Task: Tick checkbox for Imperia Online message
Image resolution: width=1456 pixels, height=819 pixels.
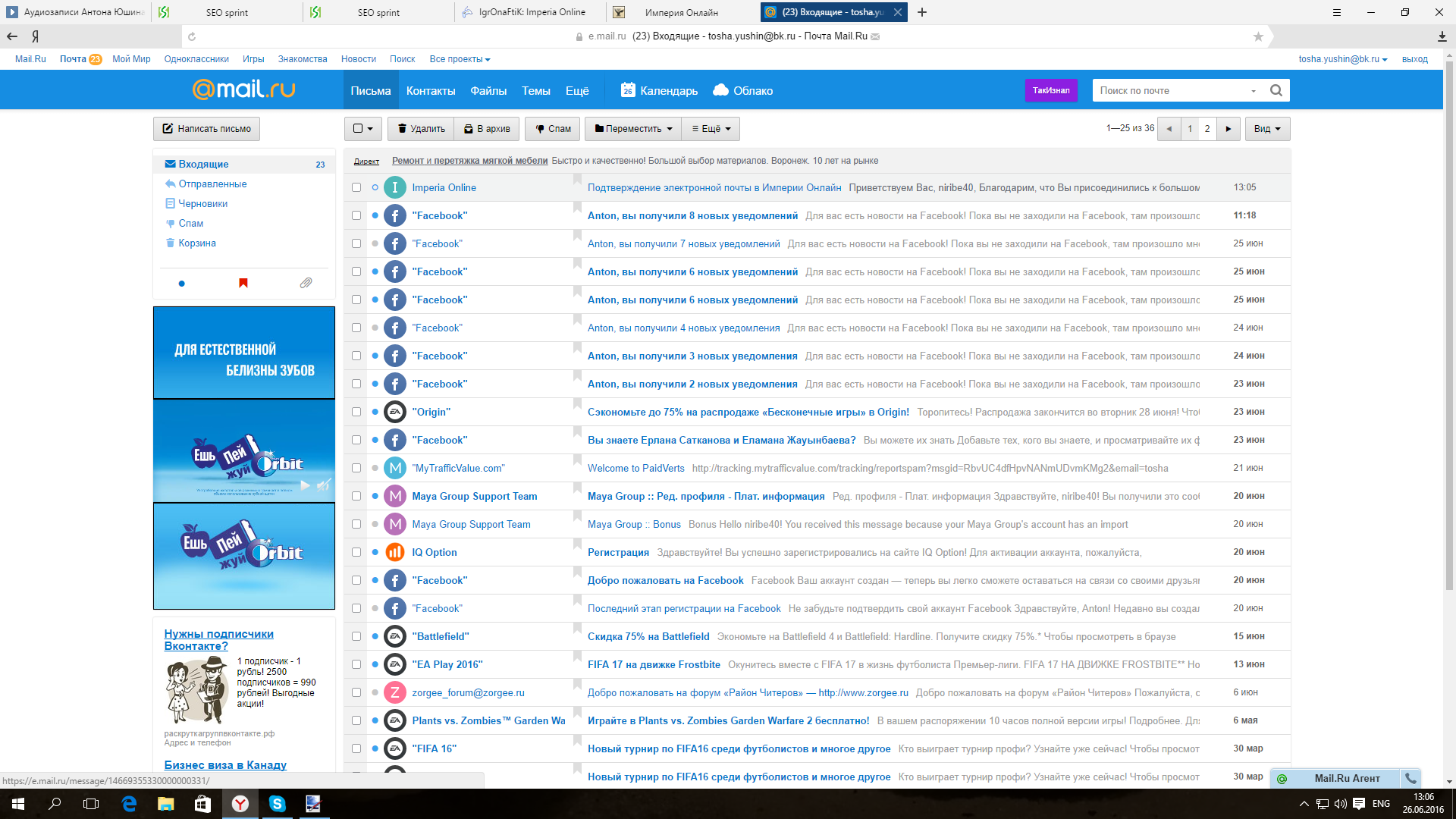Action: tap(356, 187)
